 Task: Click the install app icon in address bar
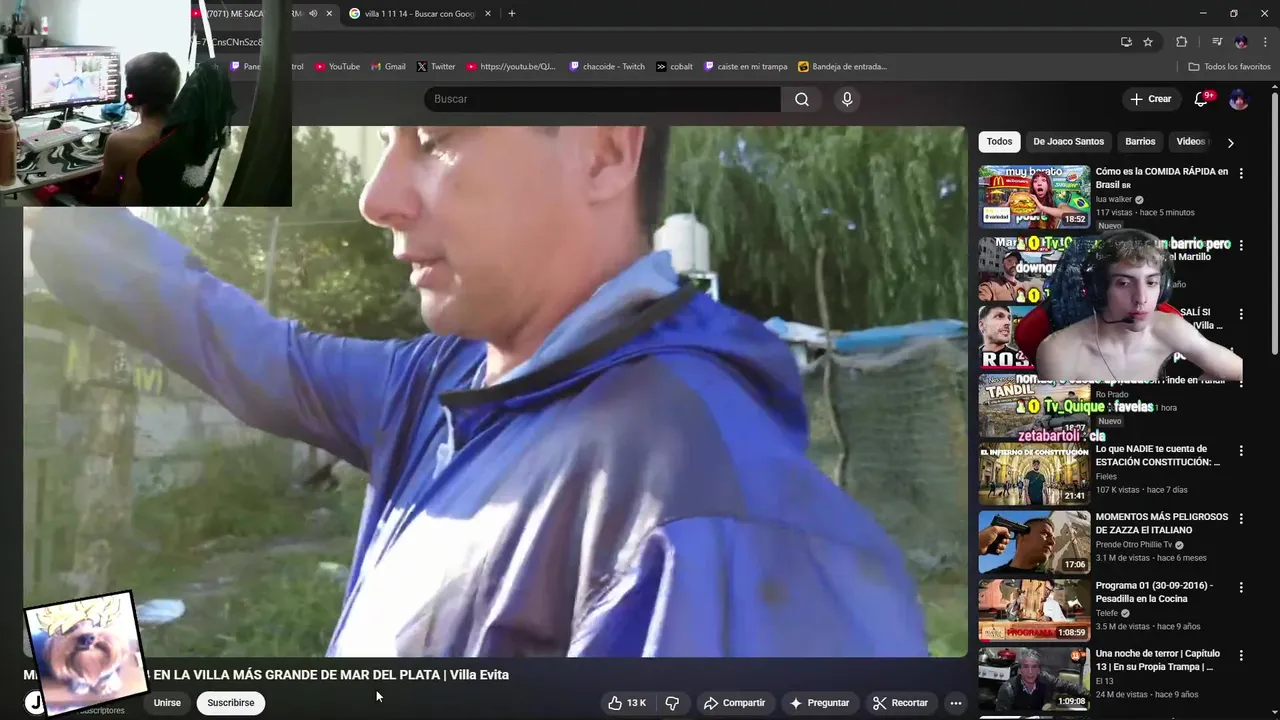[1126, 42]
